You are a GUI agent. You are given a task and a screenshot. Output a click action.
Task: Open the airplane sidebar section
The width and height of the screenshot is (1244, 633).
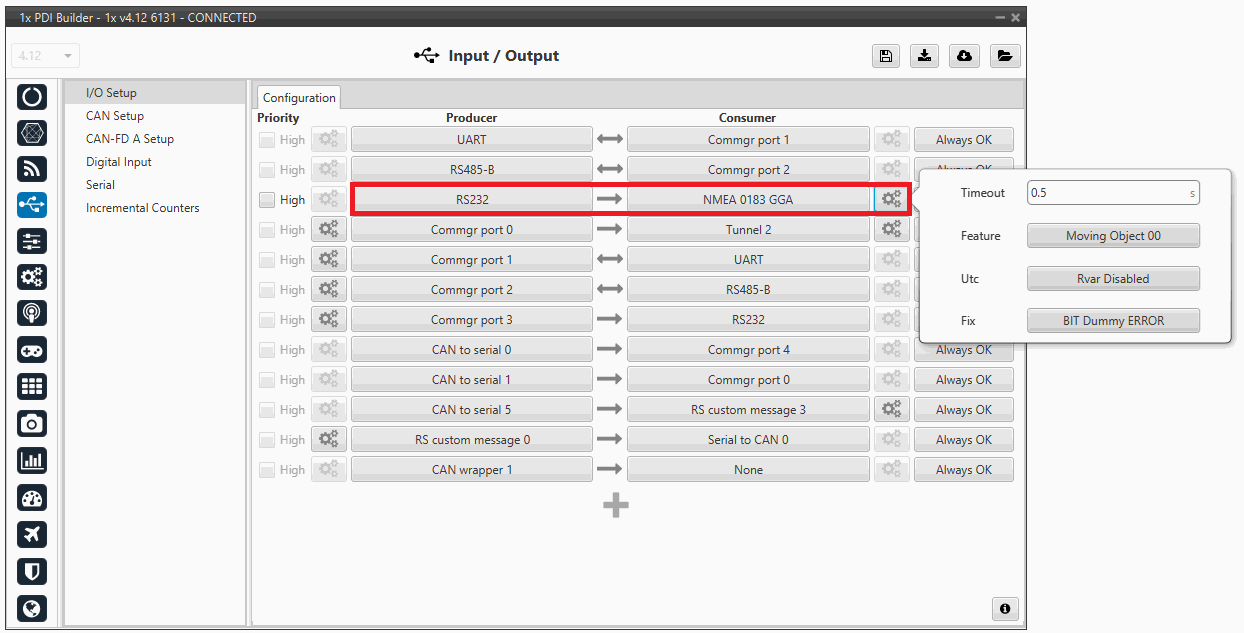click(x=32, y=534)
